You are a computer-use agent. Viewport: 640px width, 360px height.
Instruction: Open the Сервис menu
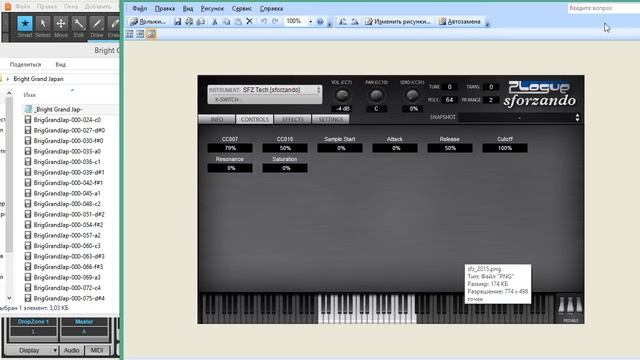pyautogui.click(x=242, y=9)
